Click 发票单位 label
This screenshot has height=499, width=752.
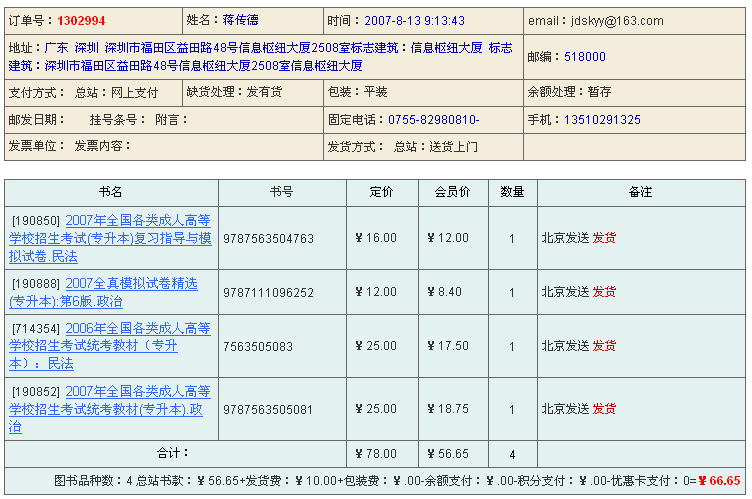(36, 146)
